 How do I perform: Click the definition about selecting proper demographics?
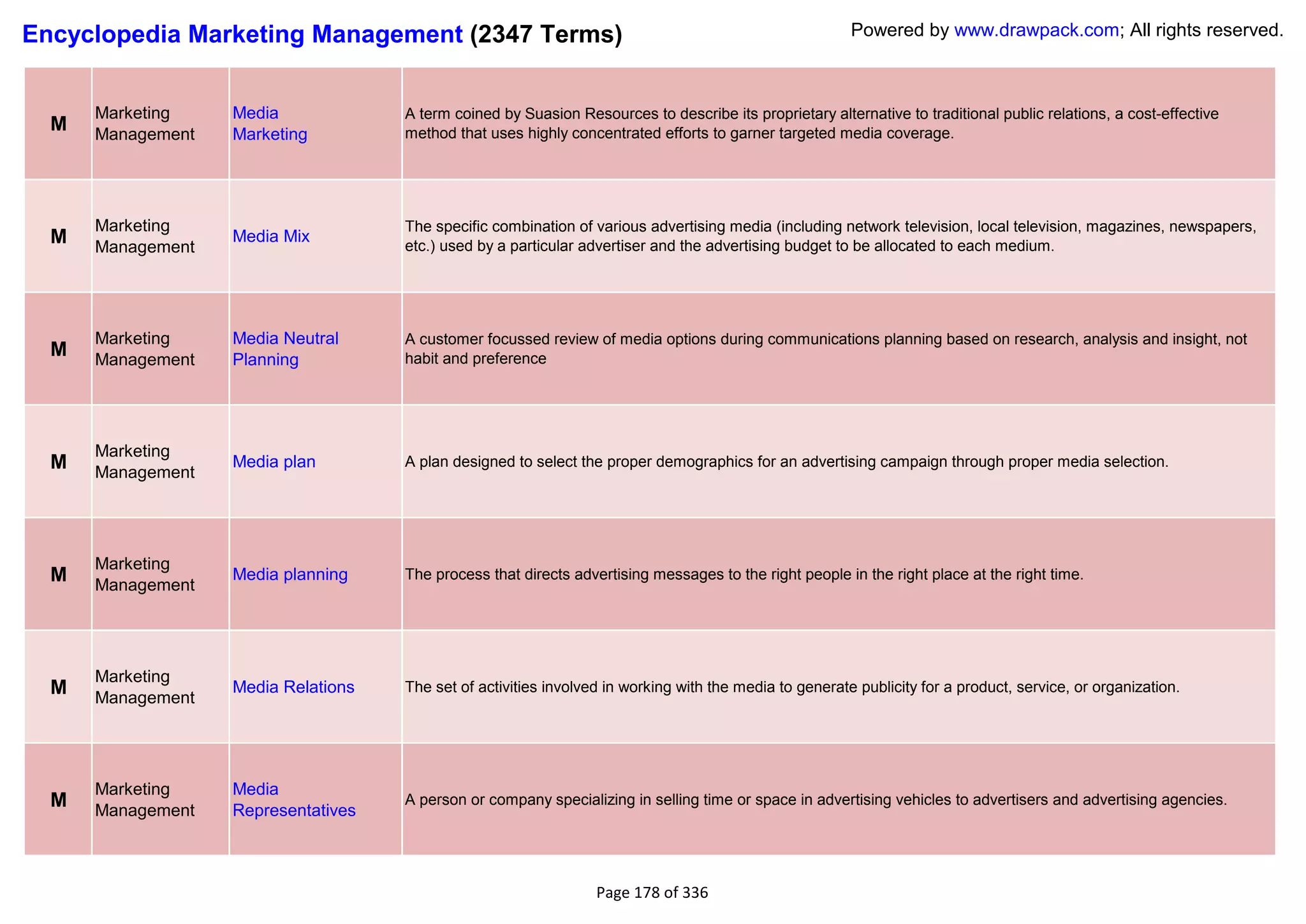[x=787, y=462]
